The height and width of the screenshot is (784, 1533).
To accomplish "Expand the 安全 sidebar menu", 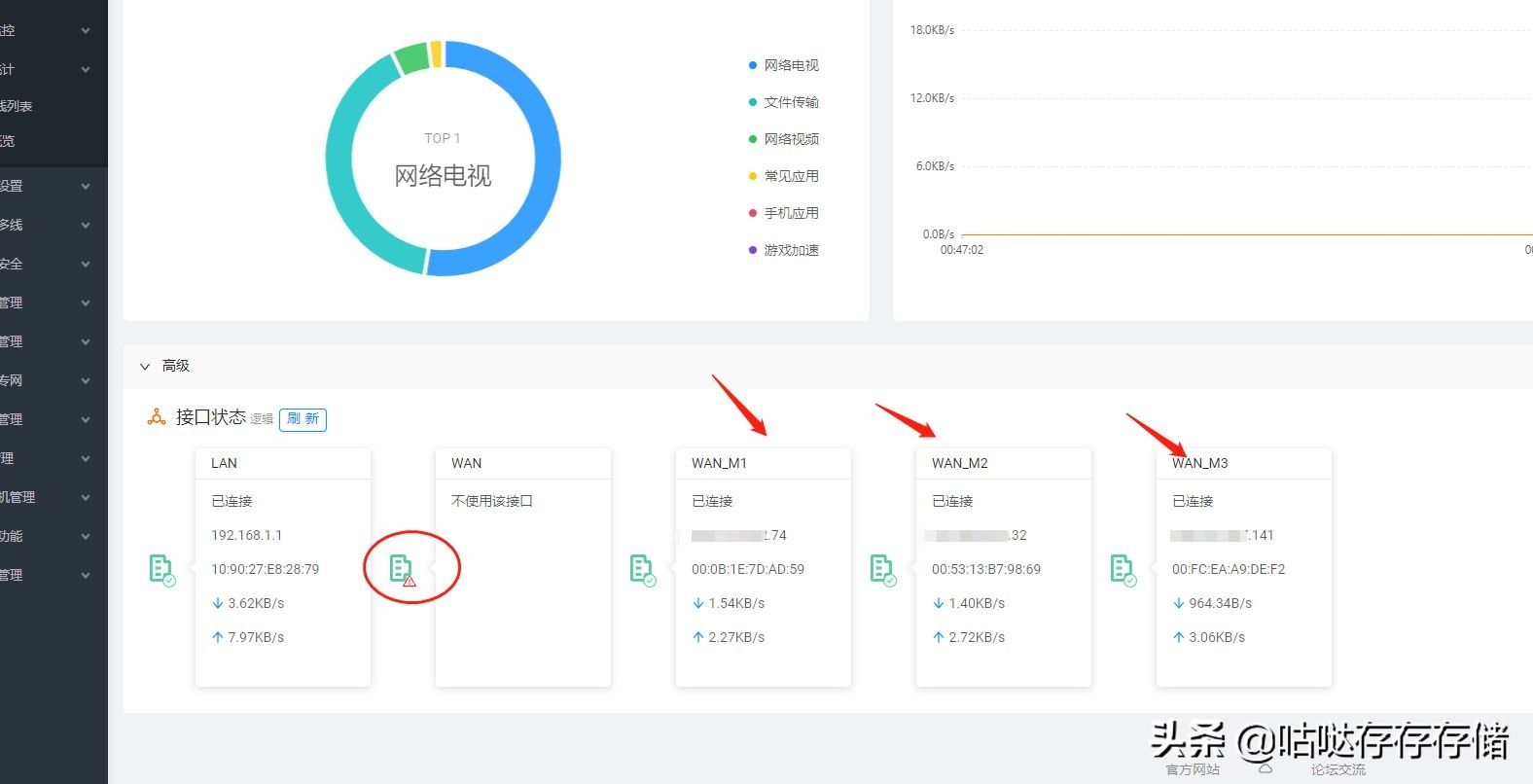I will (49, 264).
